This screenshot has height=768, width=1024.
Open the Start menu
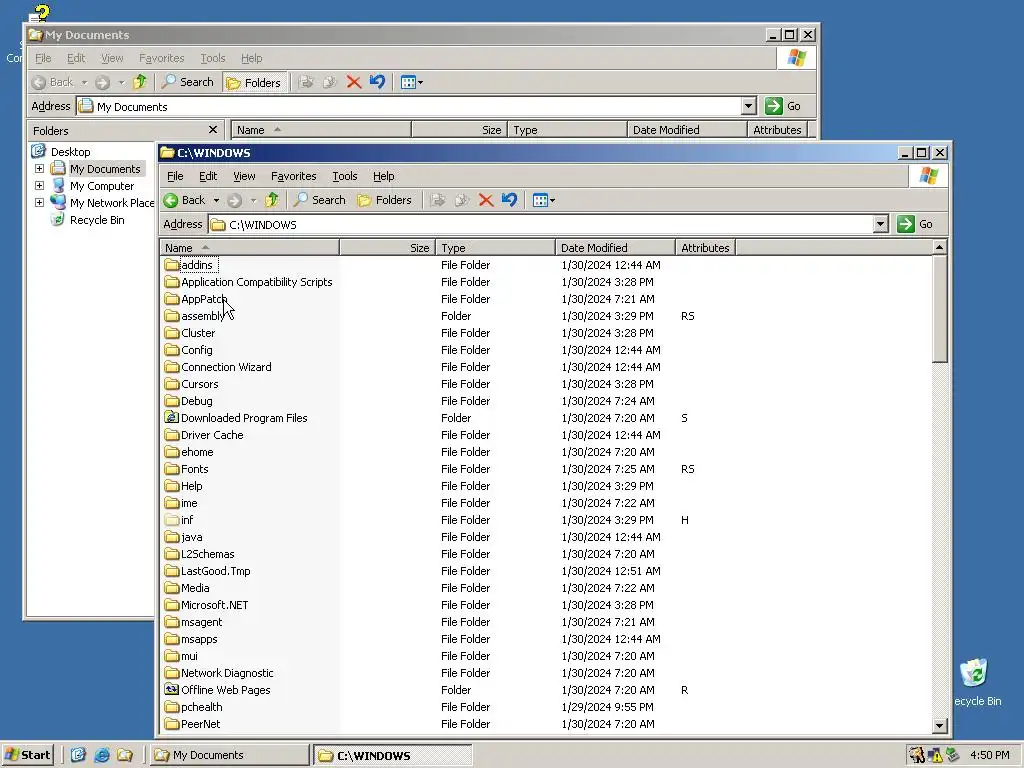27,755
